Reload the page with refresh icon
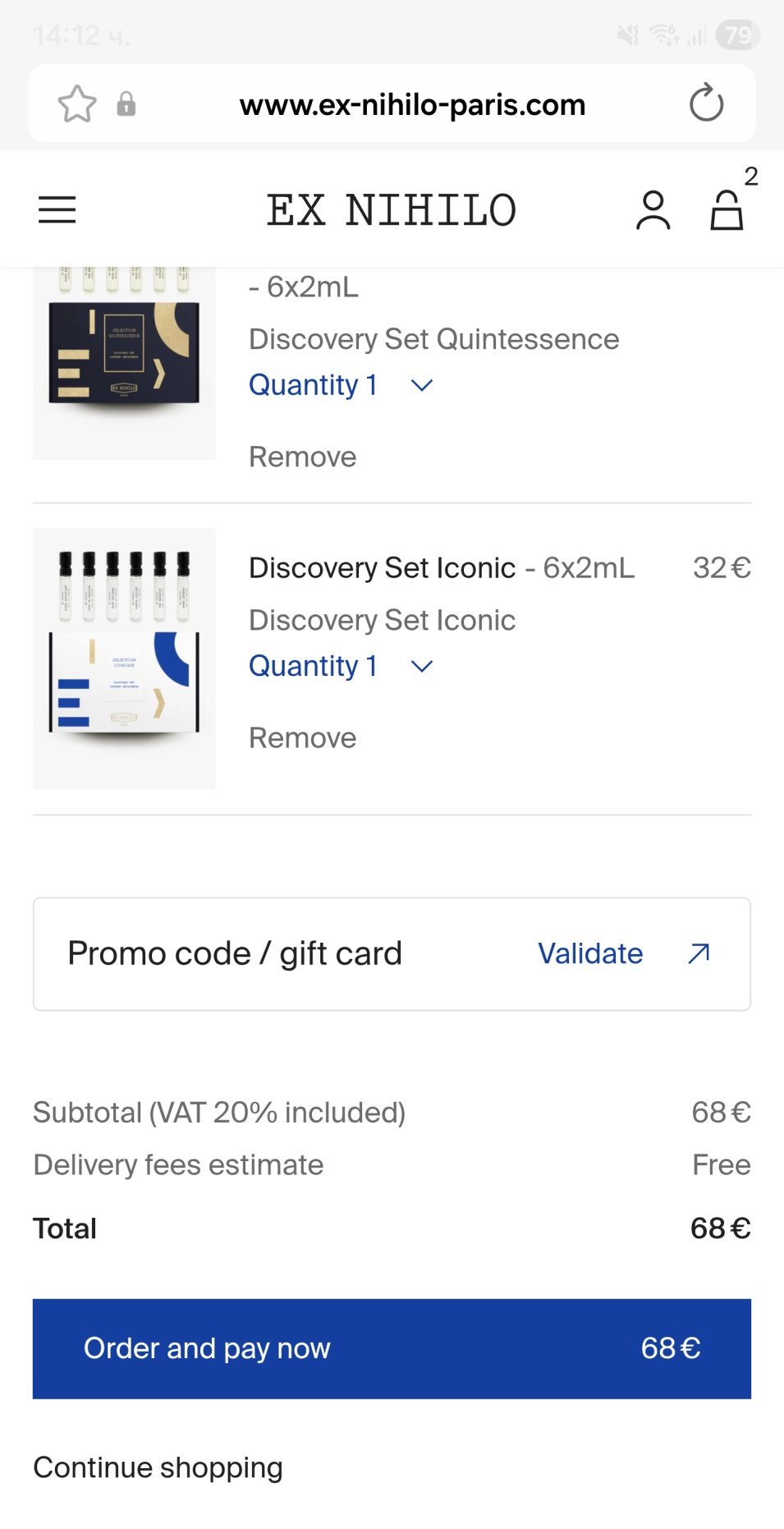Viewport: 784px width, 1529px height. tap(706, 104)
